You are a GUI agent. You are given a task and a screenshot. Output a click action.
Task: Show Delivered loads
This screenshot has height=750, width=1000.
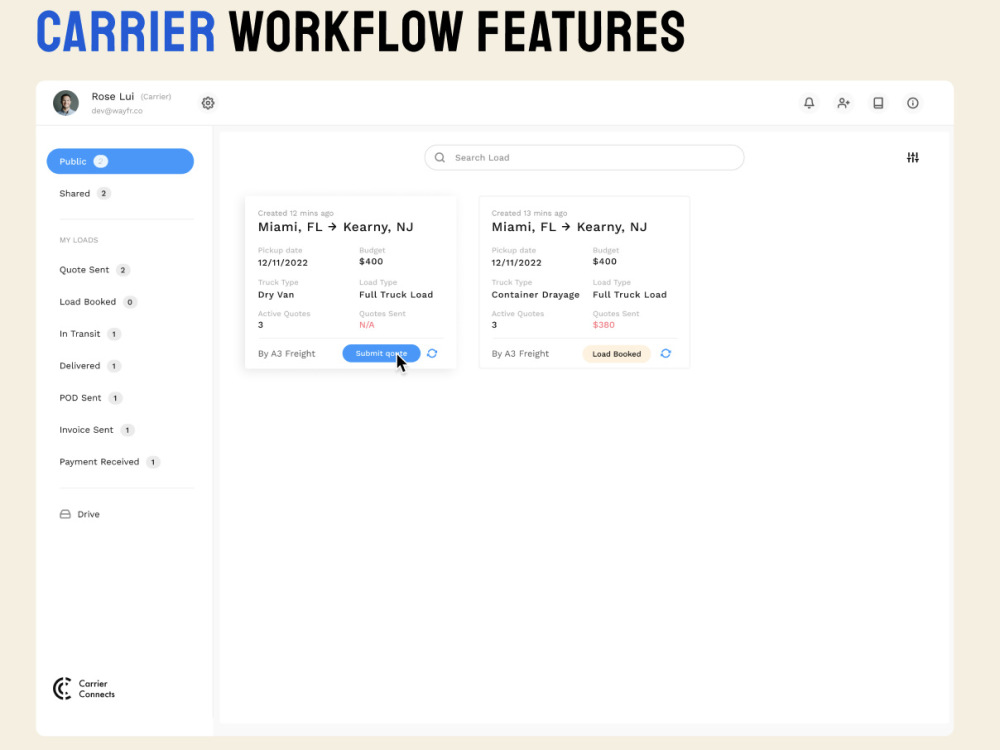(89, 365)
